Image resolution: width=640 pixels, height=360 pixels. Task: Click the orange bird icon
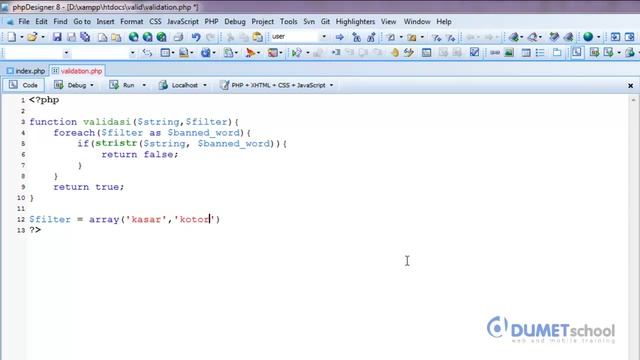(x=250, y=53)
